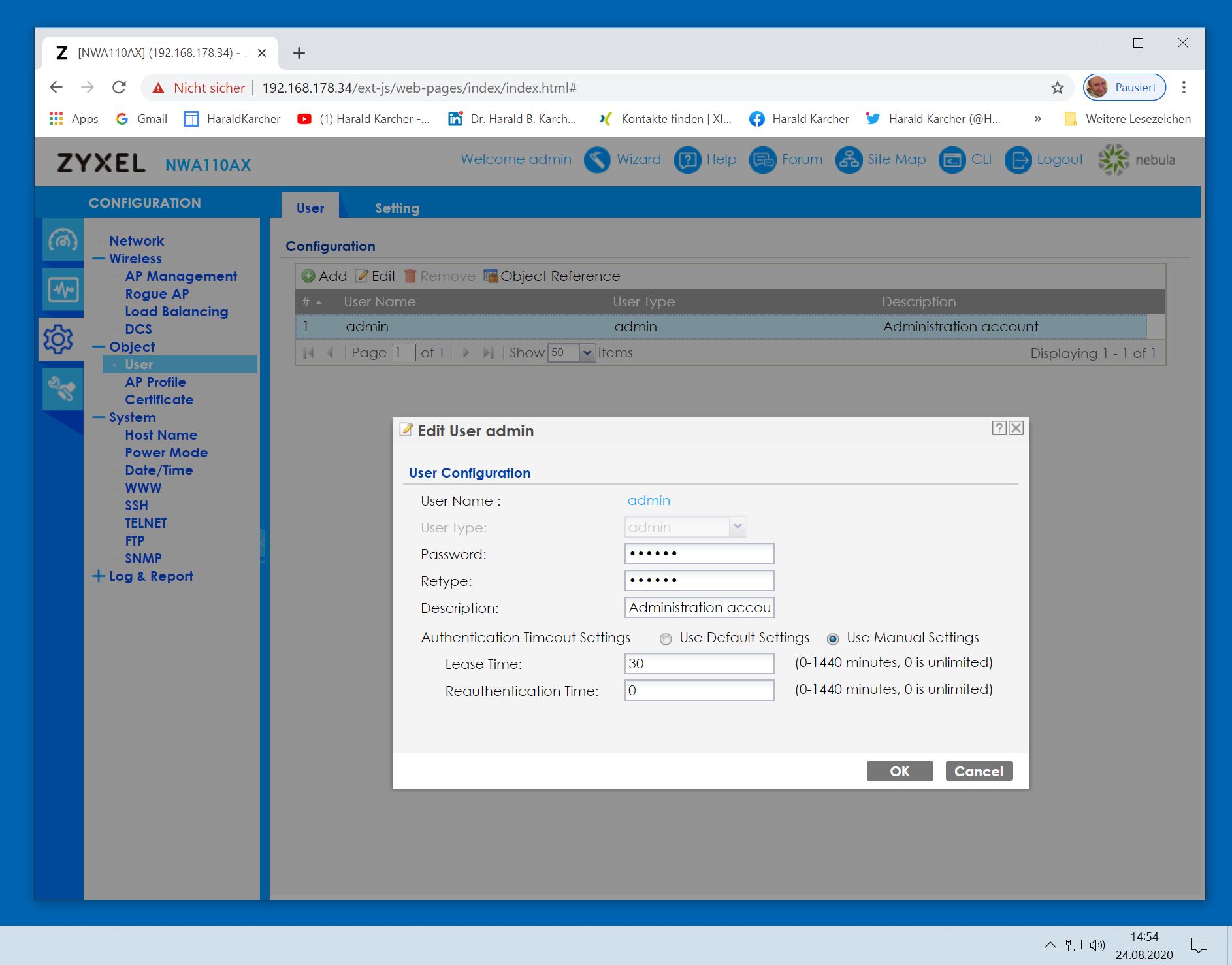The width and height of the screenshot is (1232, 965).
Task: Select Use Default Settings radio button
Action: coord(666,639)
